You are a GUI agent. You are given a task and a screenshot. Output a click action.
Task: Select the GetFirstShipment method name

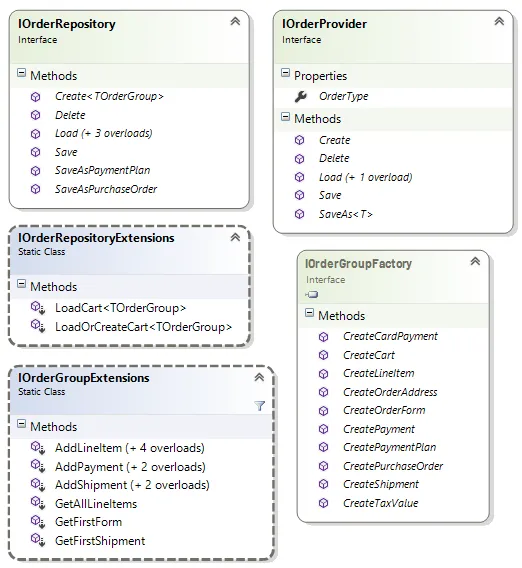click(100, 541)
